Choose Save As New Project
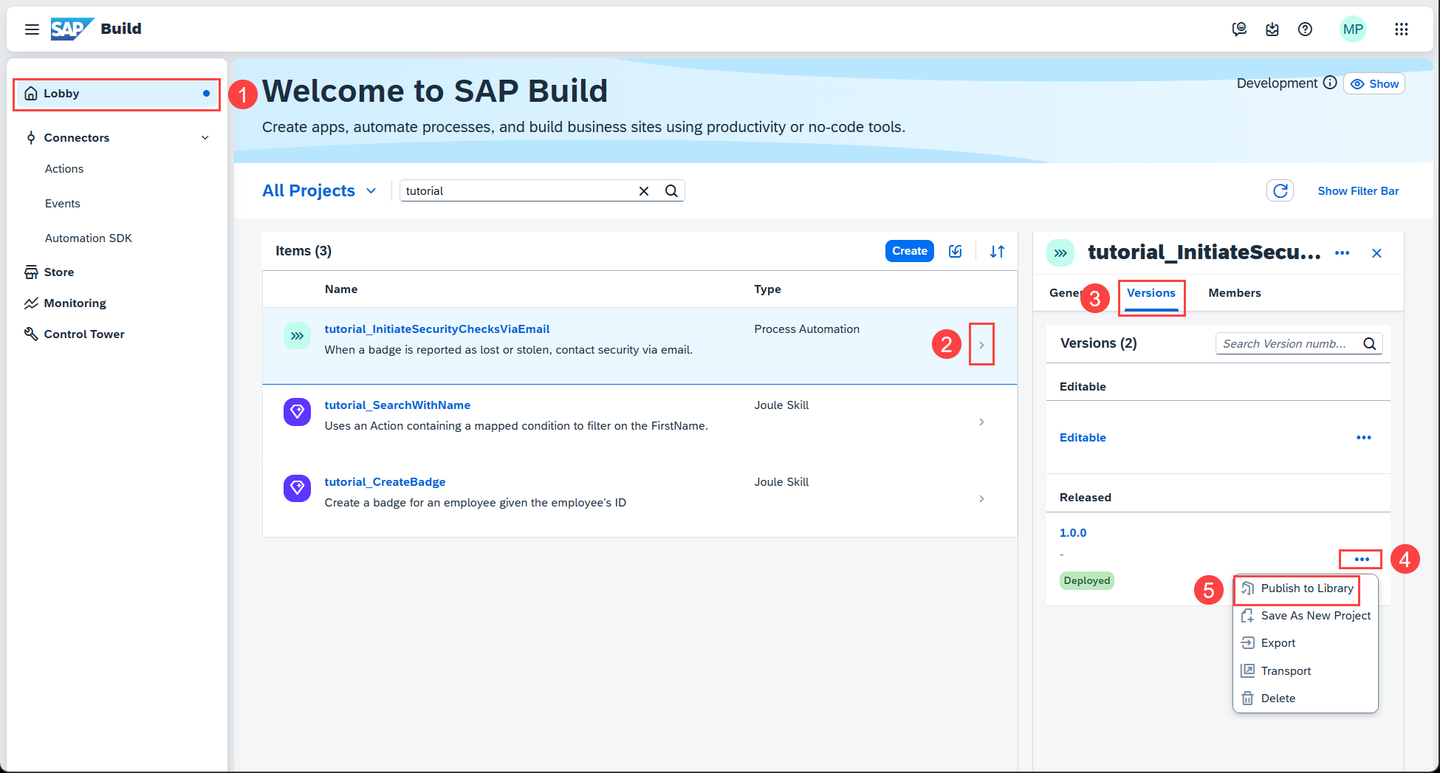This screenshot has height=773, width=1440. pos(1306,616)
